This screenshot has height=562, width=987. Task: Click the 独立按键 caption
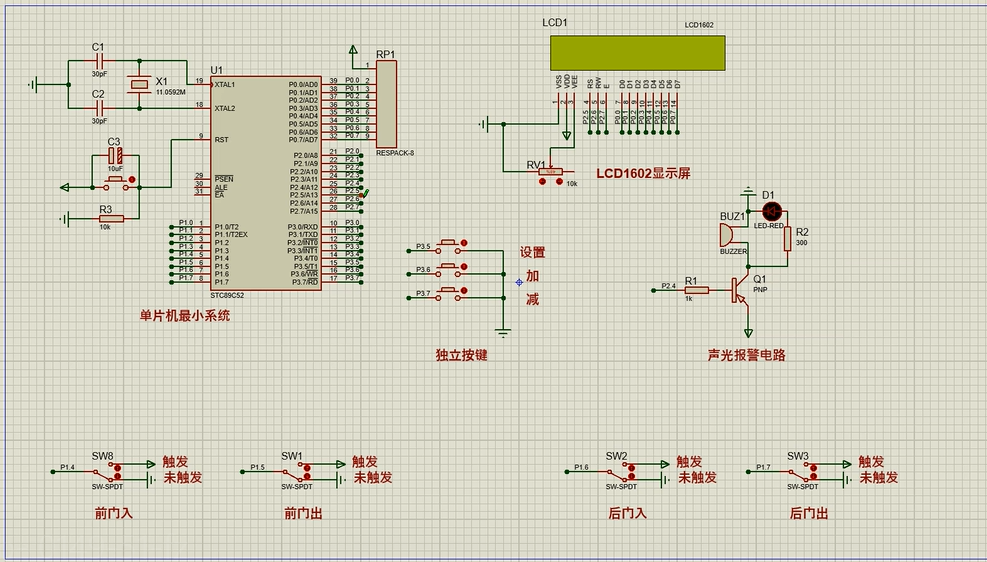pyautogui.click(x=461, y=355)
